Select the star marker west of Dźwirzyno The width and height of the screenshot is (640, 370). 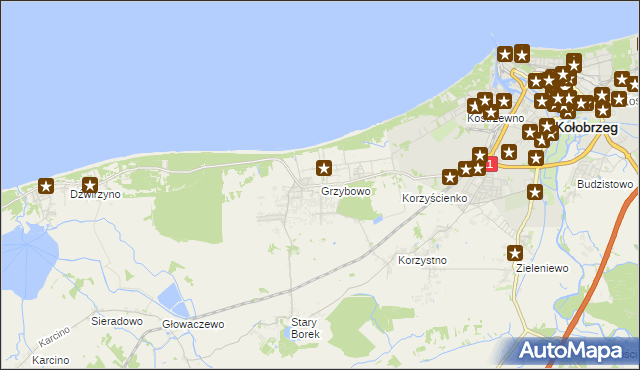(46, 186)
